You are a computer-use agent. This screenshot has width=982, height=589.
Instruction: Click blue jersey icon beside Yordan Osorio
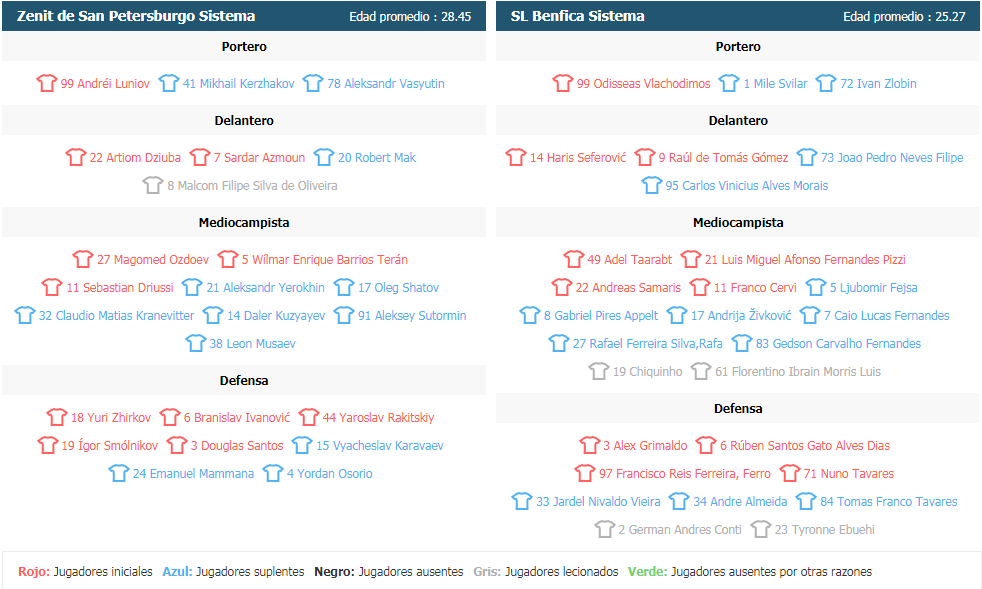tap(272, 473)
